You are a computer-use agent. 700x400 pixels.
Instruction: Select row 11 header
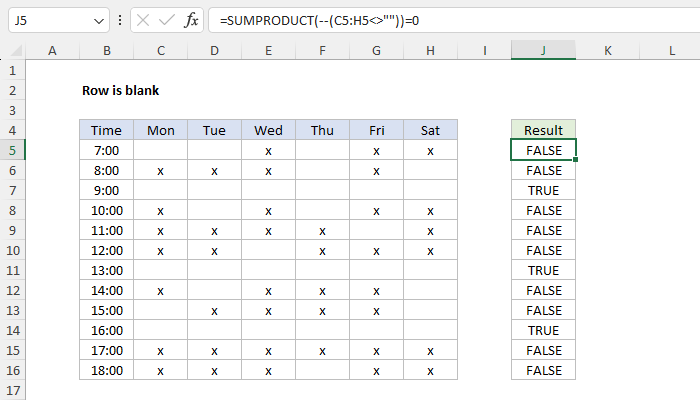pyautogui.click(x=12, y=270)
